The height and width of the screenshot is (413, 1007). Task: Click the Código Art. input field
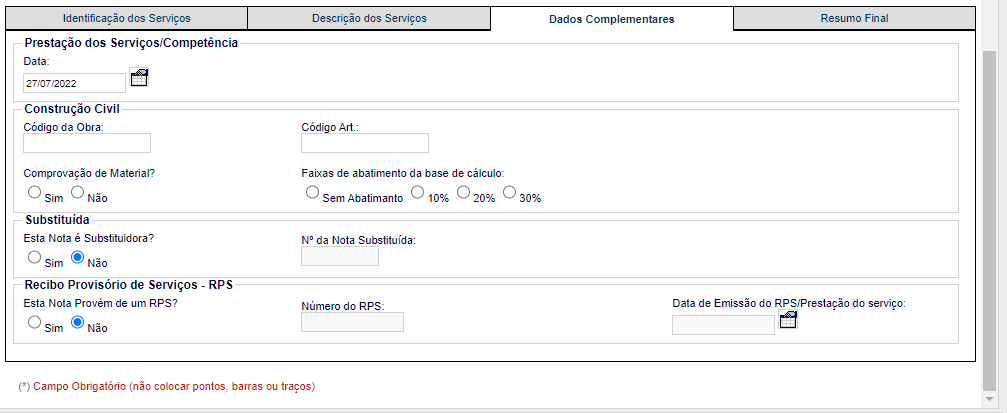(x=365, y=143)
